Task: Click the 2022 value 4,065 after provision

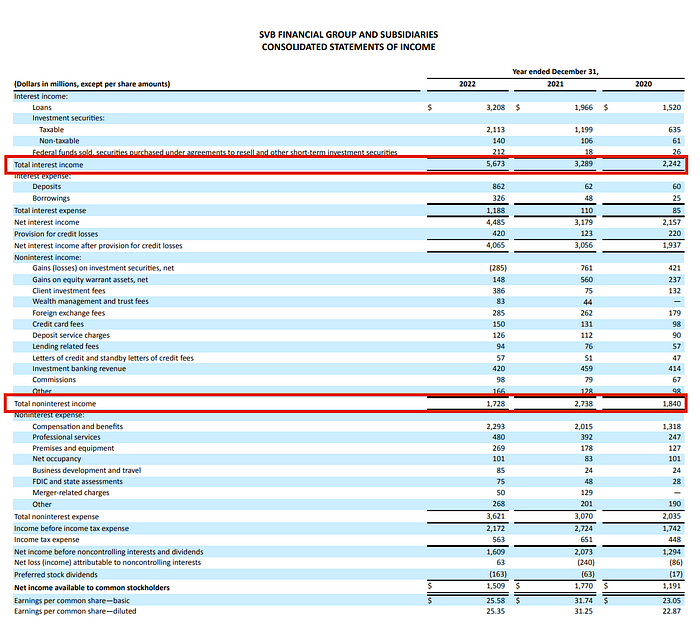Action: pyautogui.click(x=496, y=245)
